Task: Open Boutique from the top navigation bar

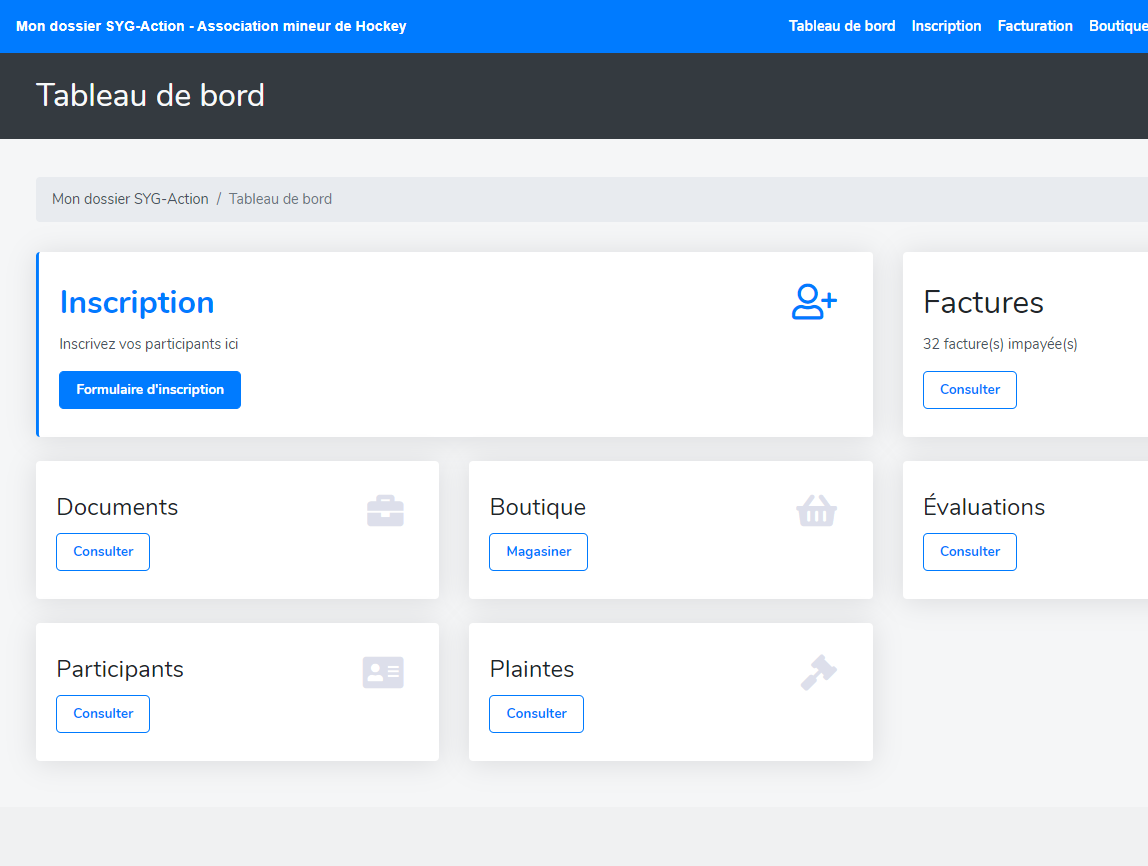Action: tap(1118, 26)
